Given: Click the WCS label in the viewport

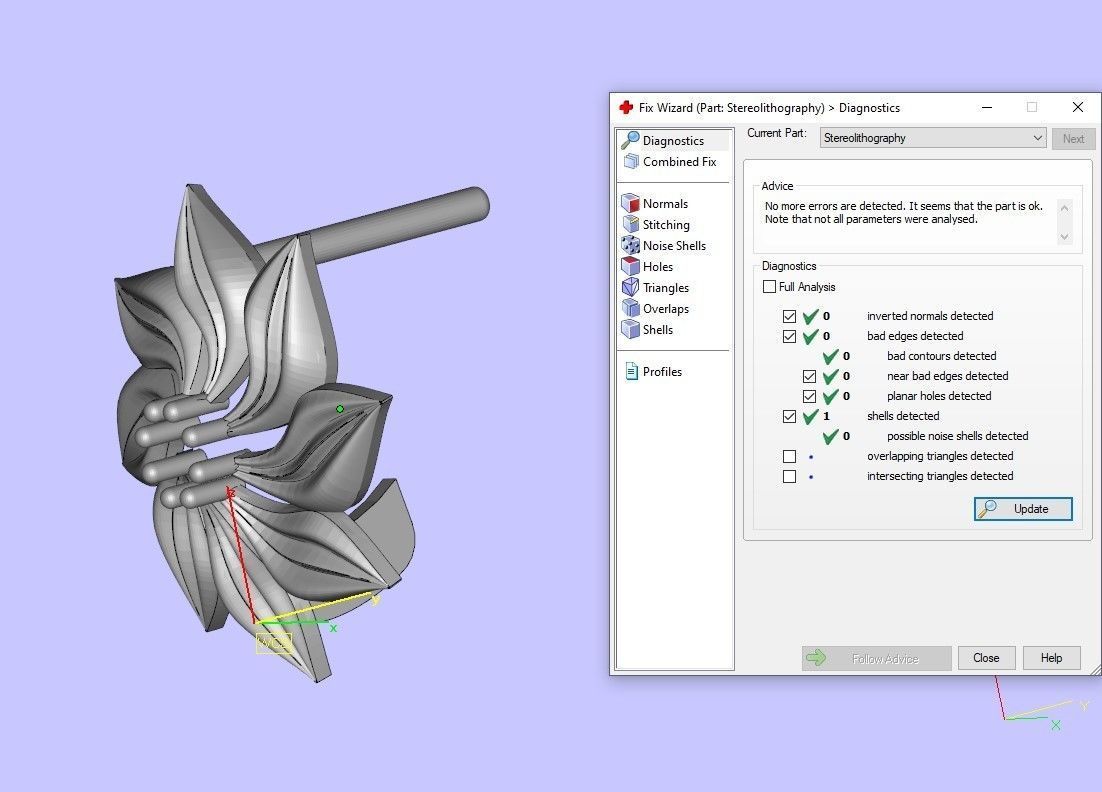Looking at the screenshot, I should click(x=273, y=643).
